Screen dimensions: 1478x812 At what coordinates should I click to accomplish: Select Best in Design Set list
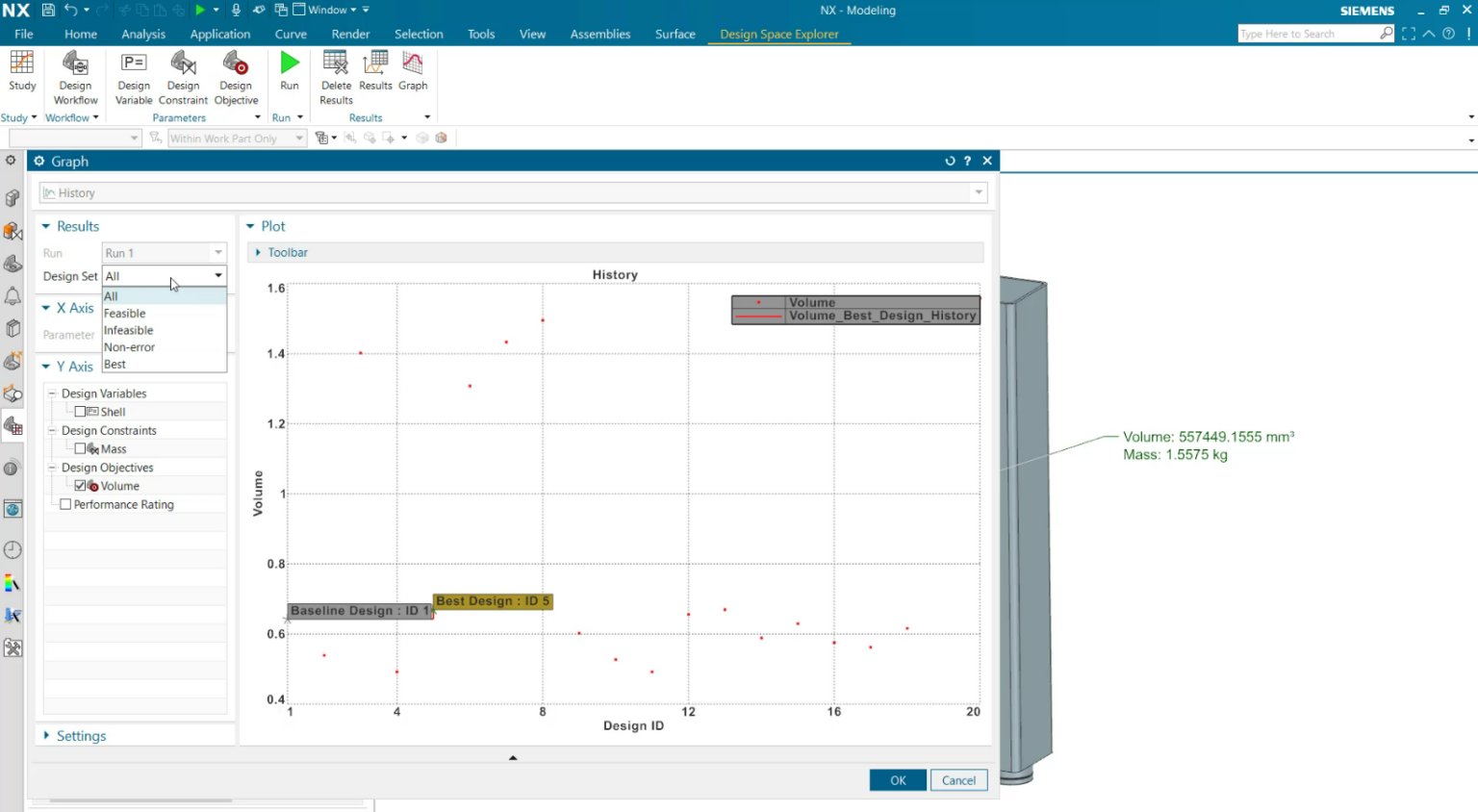tap(115, 365)
